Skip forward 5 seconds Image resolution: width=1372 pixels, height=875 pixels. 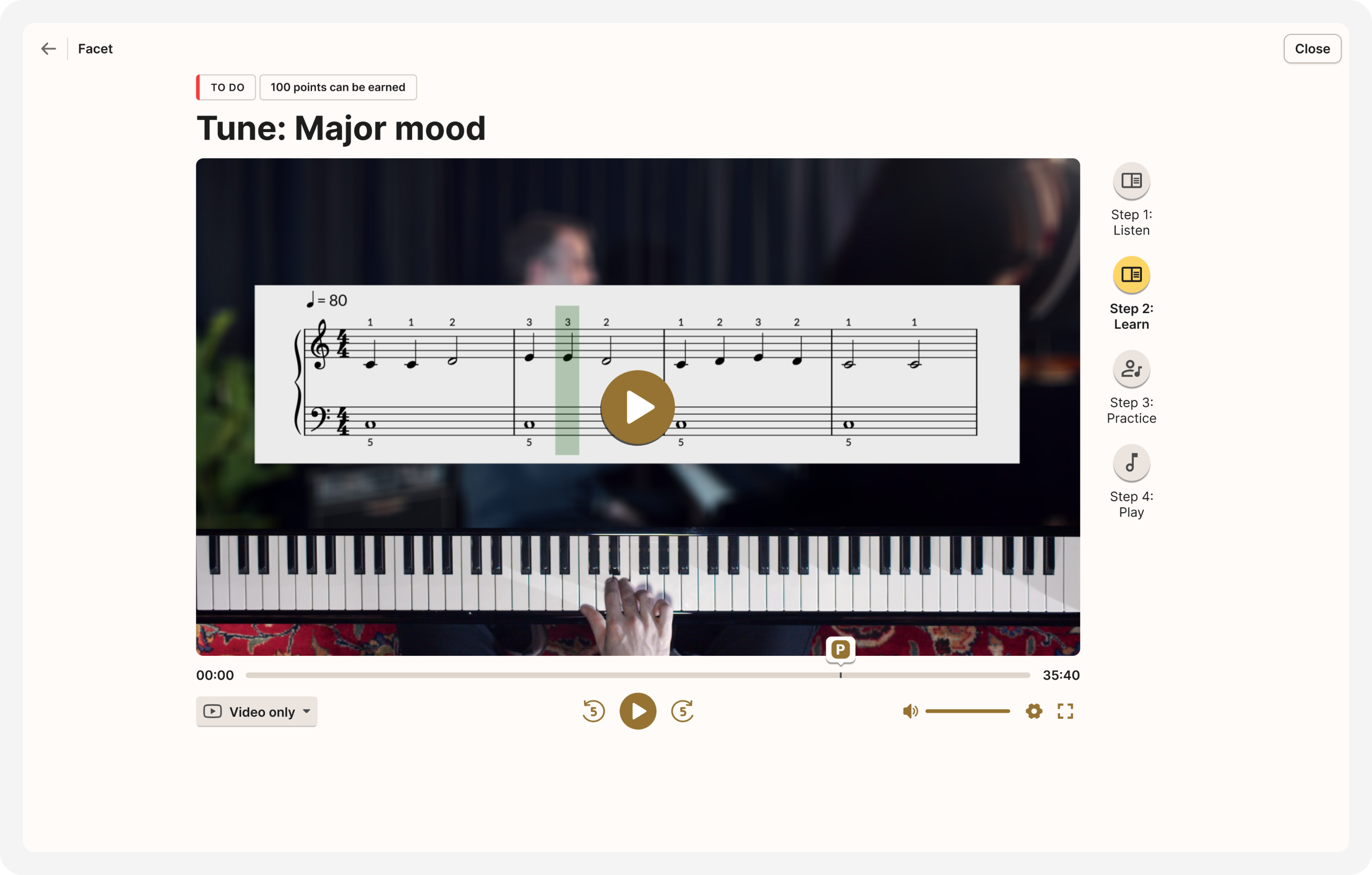pyautogui.click(x=682, y=711)
